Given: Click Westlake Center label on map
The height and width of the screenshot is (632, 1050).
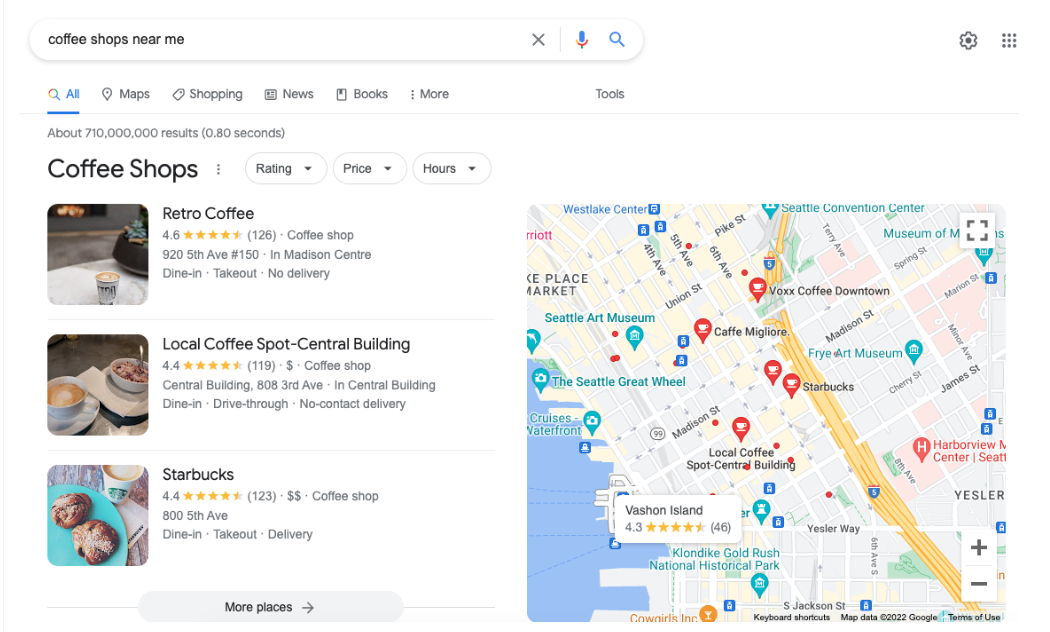Looking at the screenshot, I should click(x=605, y=210).
